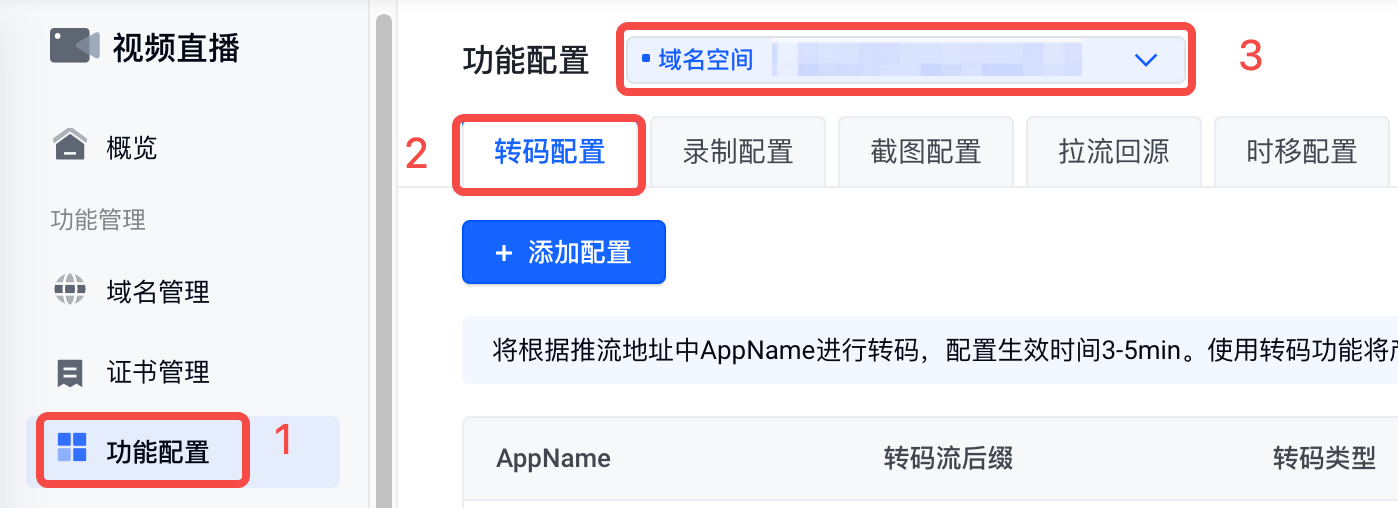Image resolution: width=1398 pixels, height=508 pixels.
Task: Open the 视频直播 product title link
Action: [x=176, y=47]
